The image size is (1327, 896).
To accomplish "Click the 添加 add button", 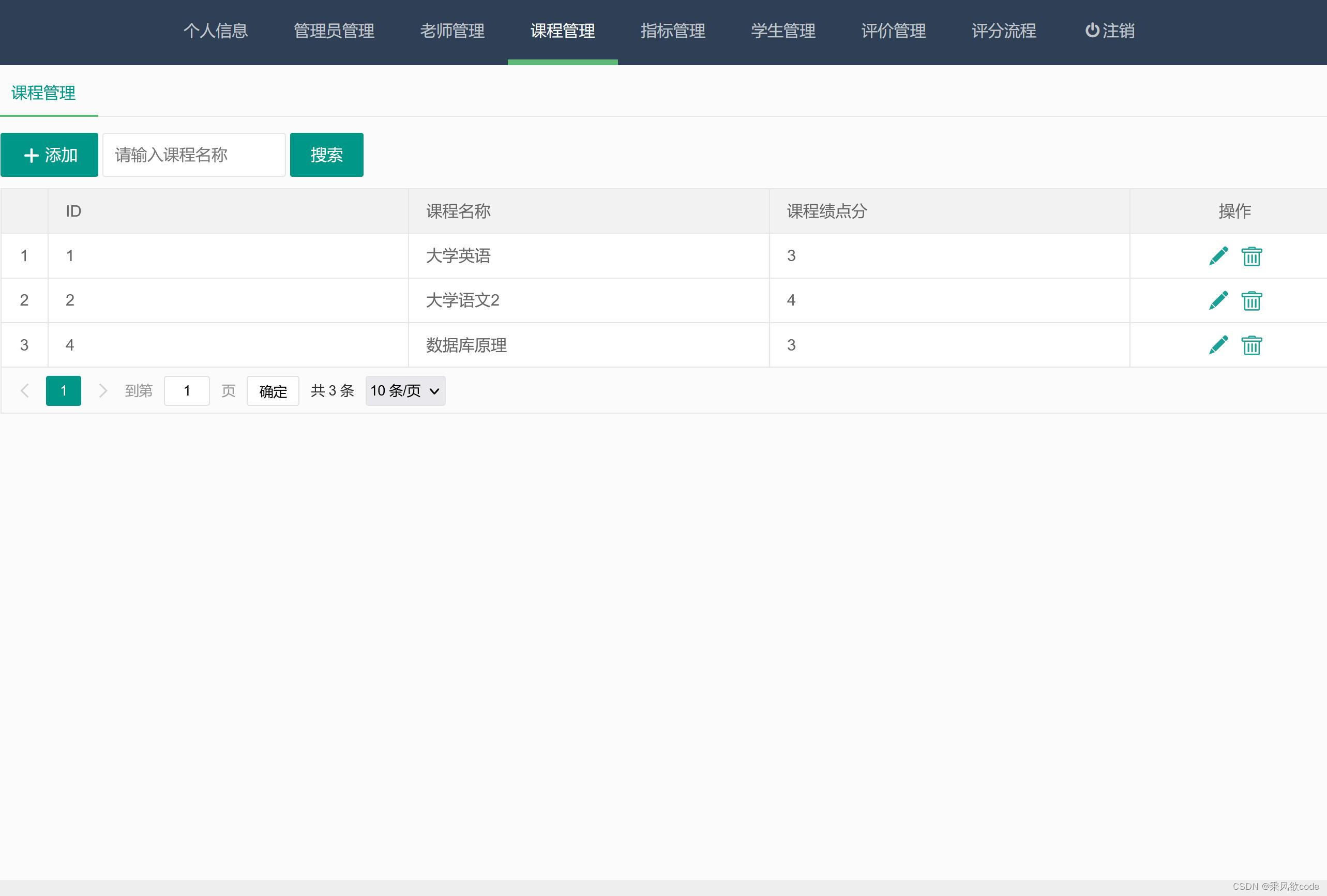I will pyautogui.click(x=49, y=154).
